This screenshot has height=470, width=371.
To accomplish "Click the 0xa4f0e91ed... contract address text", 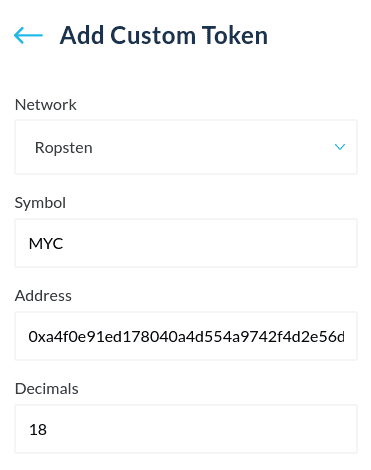I will 186,337.
